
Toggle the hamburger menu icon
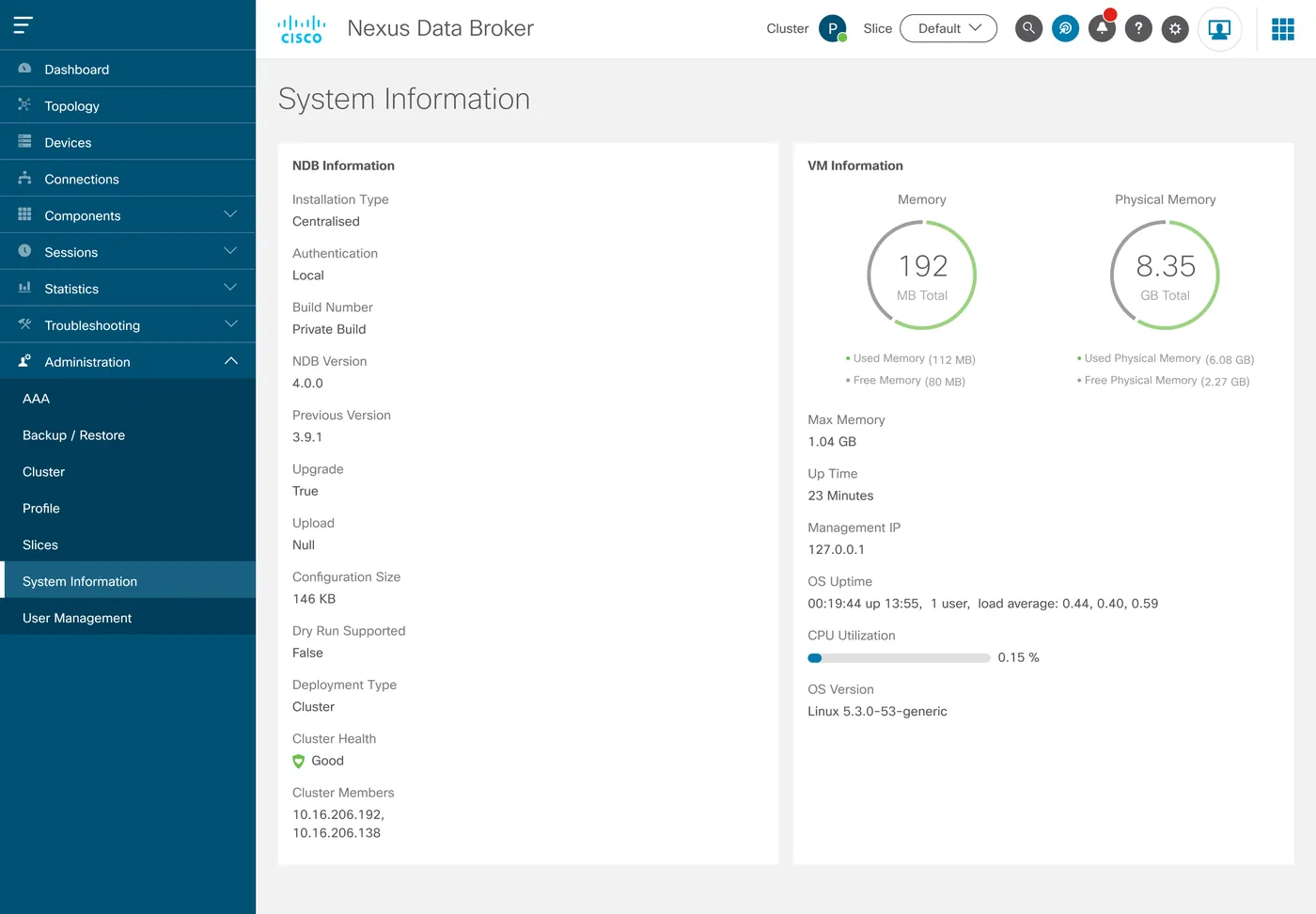[x=23, y=24]
